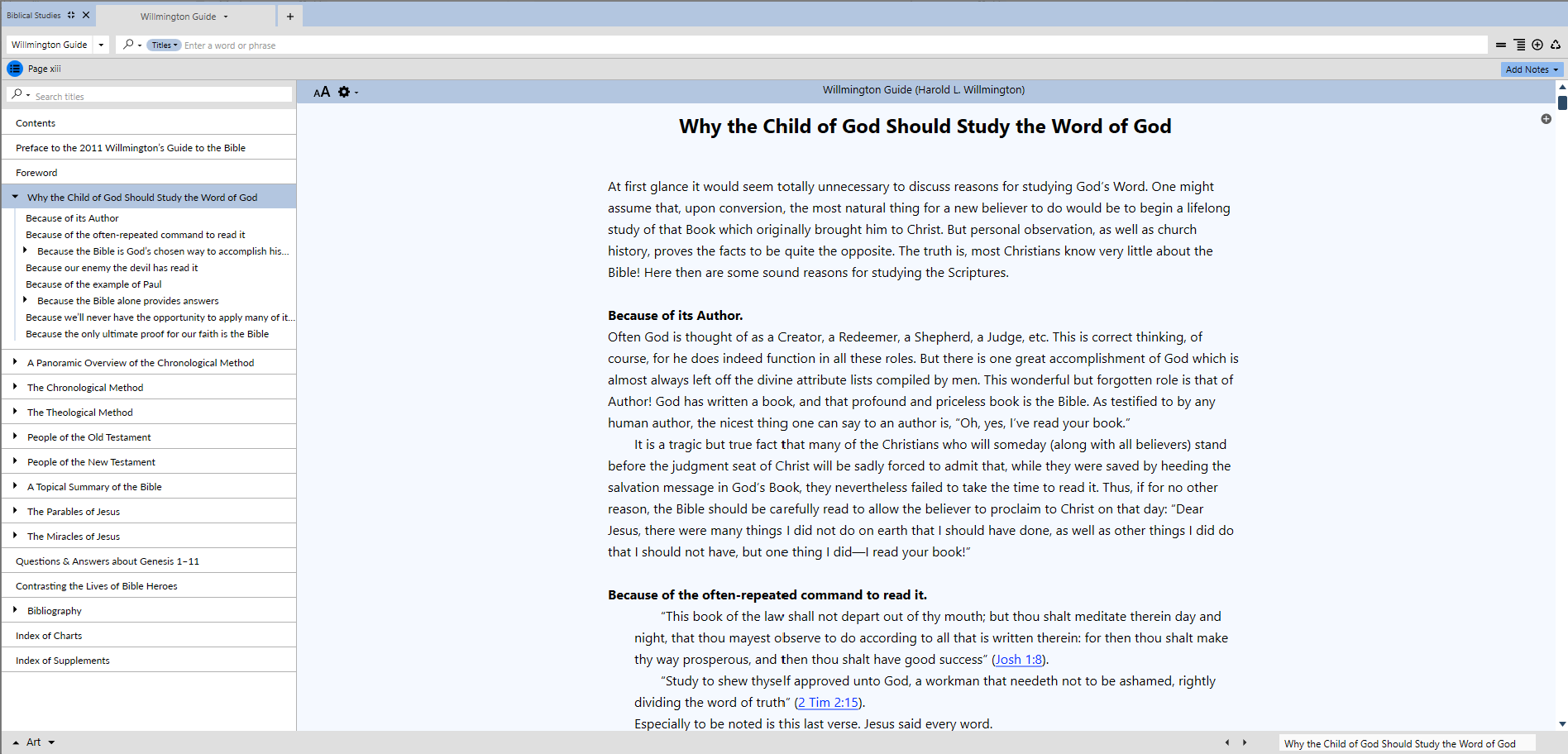Select the Willmington Guide tab

click(x=178, y=17)
